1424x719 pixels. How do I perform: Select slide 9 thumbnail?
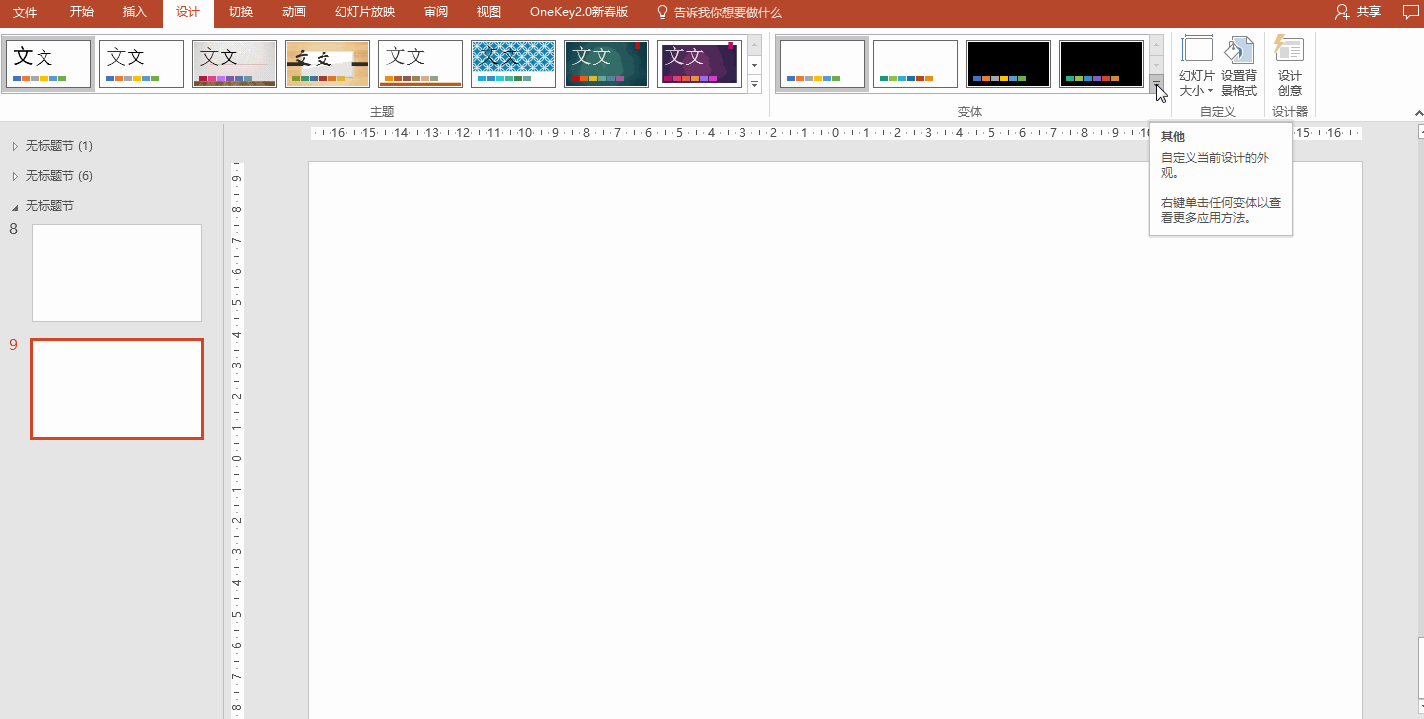(x=117, y=389)
